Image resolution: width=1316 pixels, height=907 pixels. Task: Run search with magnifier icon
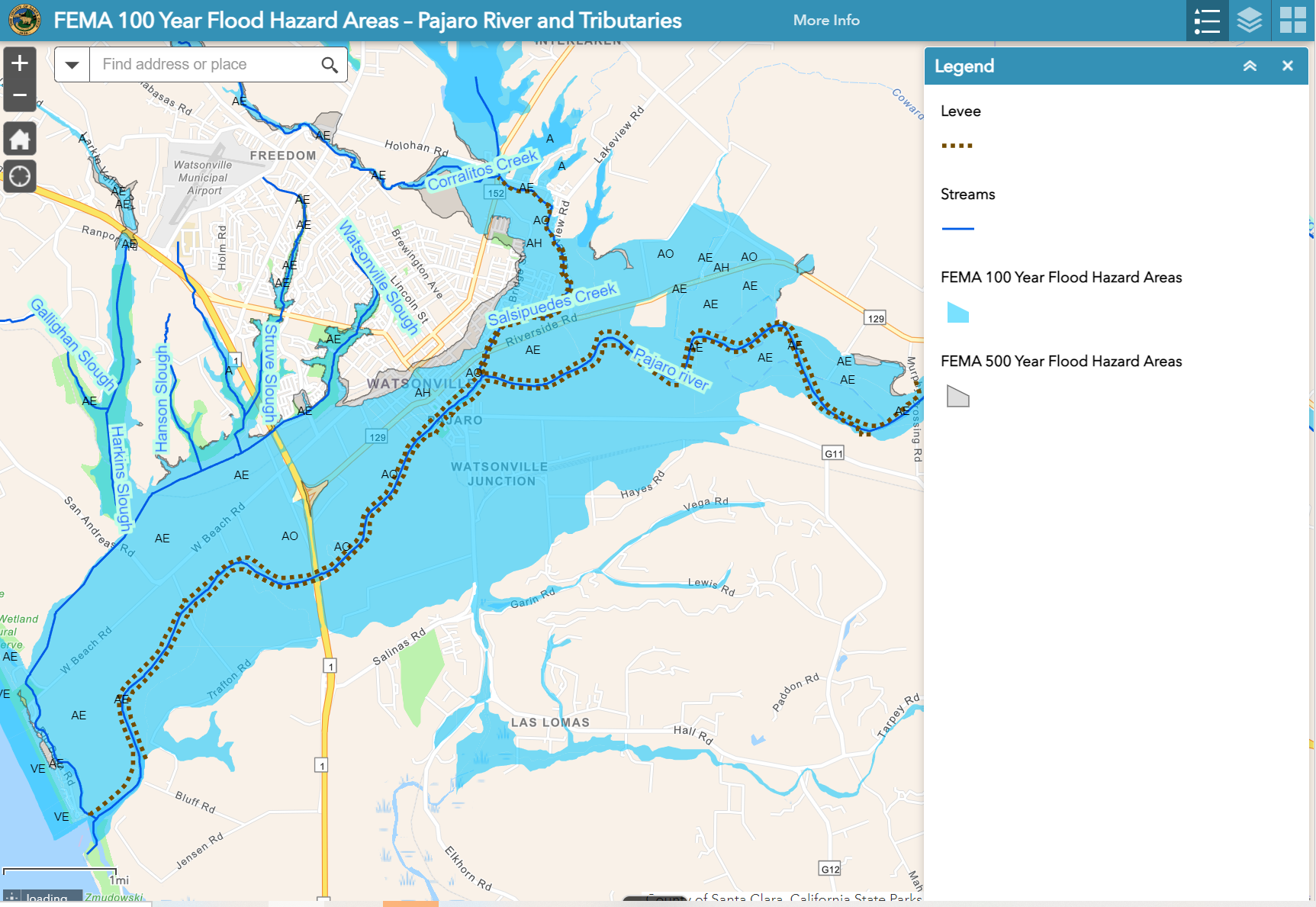coord(330,65)
